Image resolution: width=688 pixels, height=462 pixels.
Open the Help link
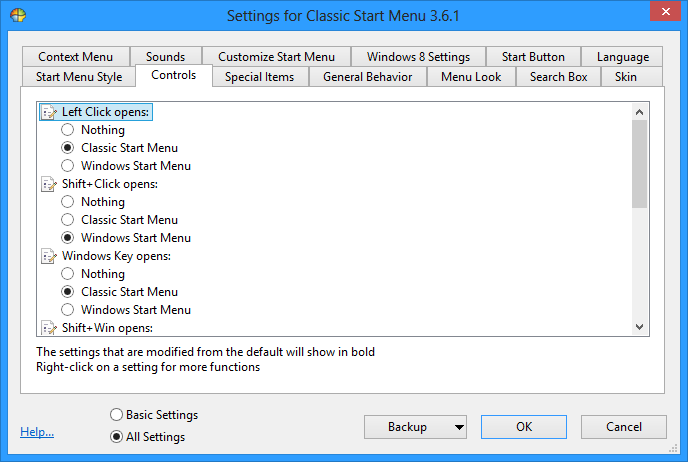click(37, 433)
